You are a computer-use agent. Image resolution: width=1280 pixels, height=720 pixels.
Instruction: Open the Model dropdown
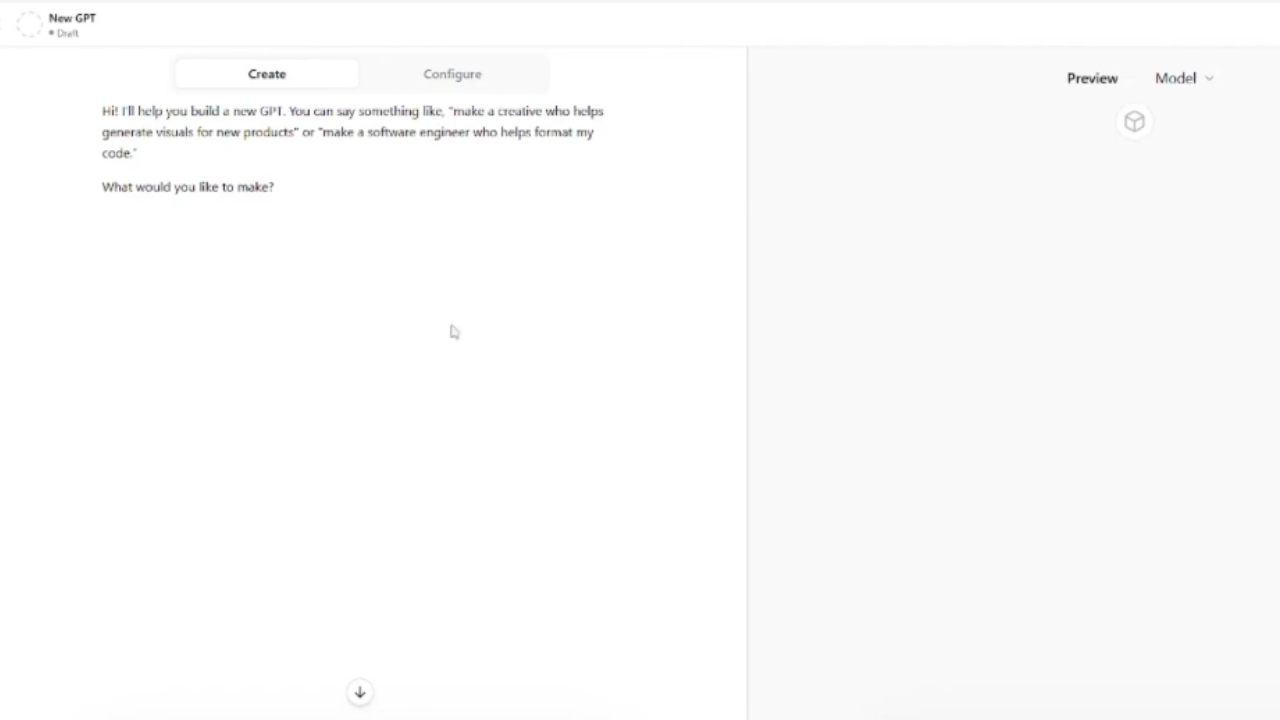tap(1184, 78)
